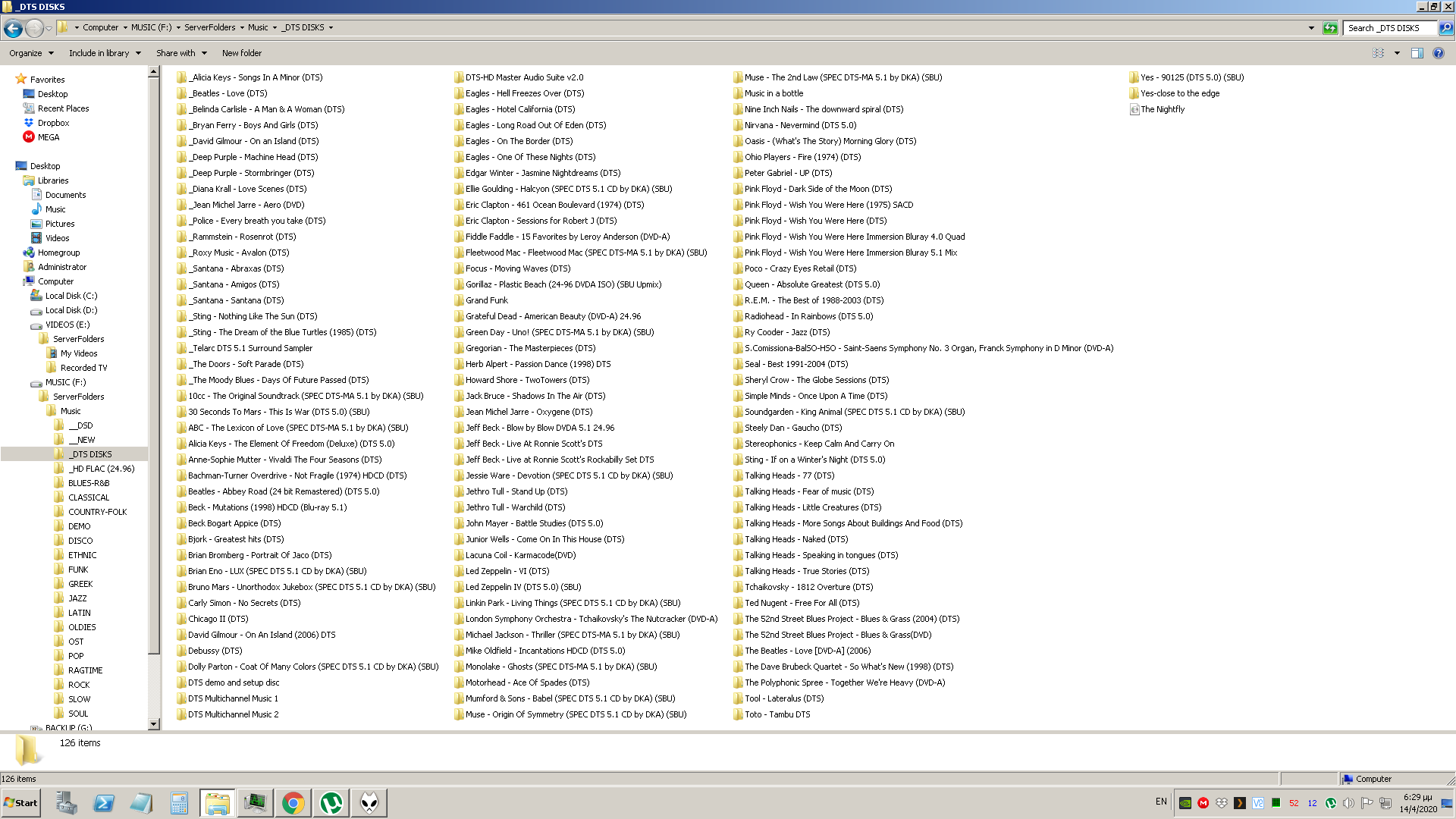
Task: Open Google Chrome from the taskbar
Action: (293, 802)
